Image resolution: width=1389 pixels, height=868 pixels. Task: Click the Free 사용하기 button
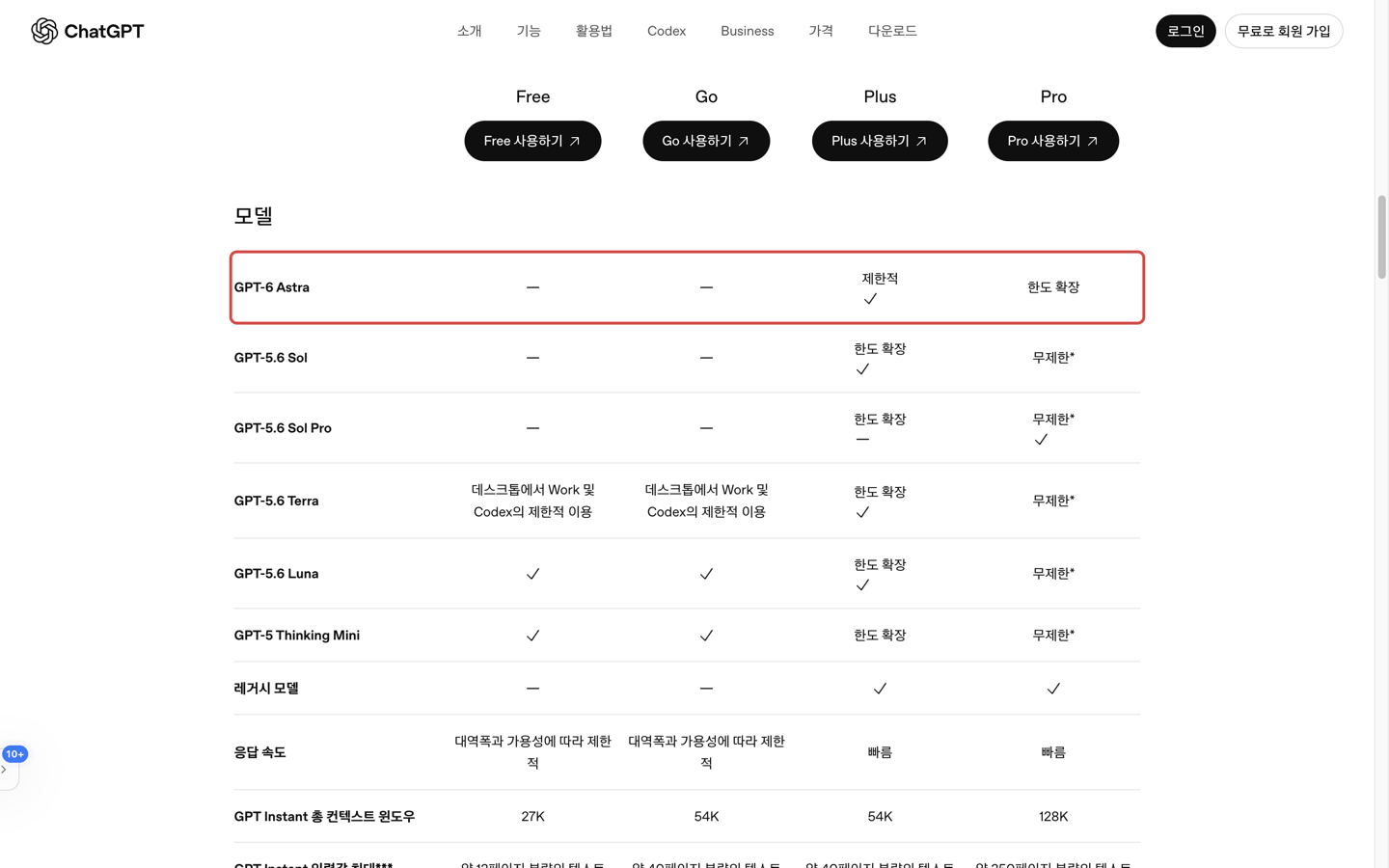[x=532, y=141]
